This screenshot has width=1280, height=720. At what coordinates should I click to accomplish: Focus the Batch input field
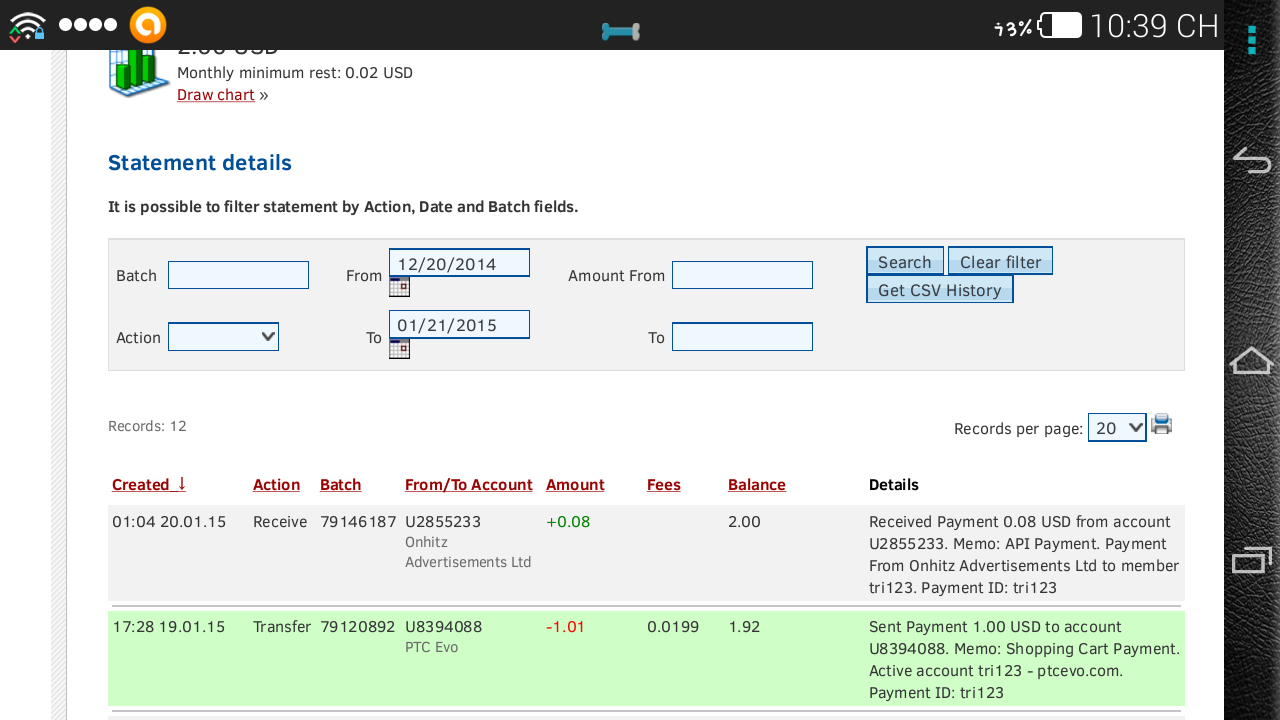(238, 275)
